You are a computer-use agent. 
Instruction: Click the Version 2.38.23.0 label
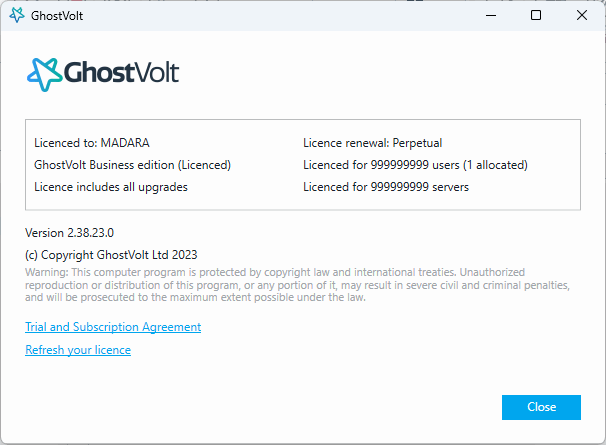[x=70, y=233]
